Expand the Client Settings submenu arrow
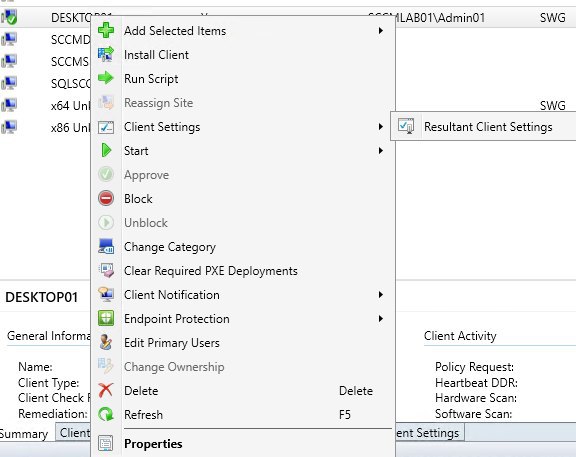 click(x=381, y=127)
